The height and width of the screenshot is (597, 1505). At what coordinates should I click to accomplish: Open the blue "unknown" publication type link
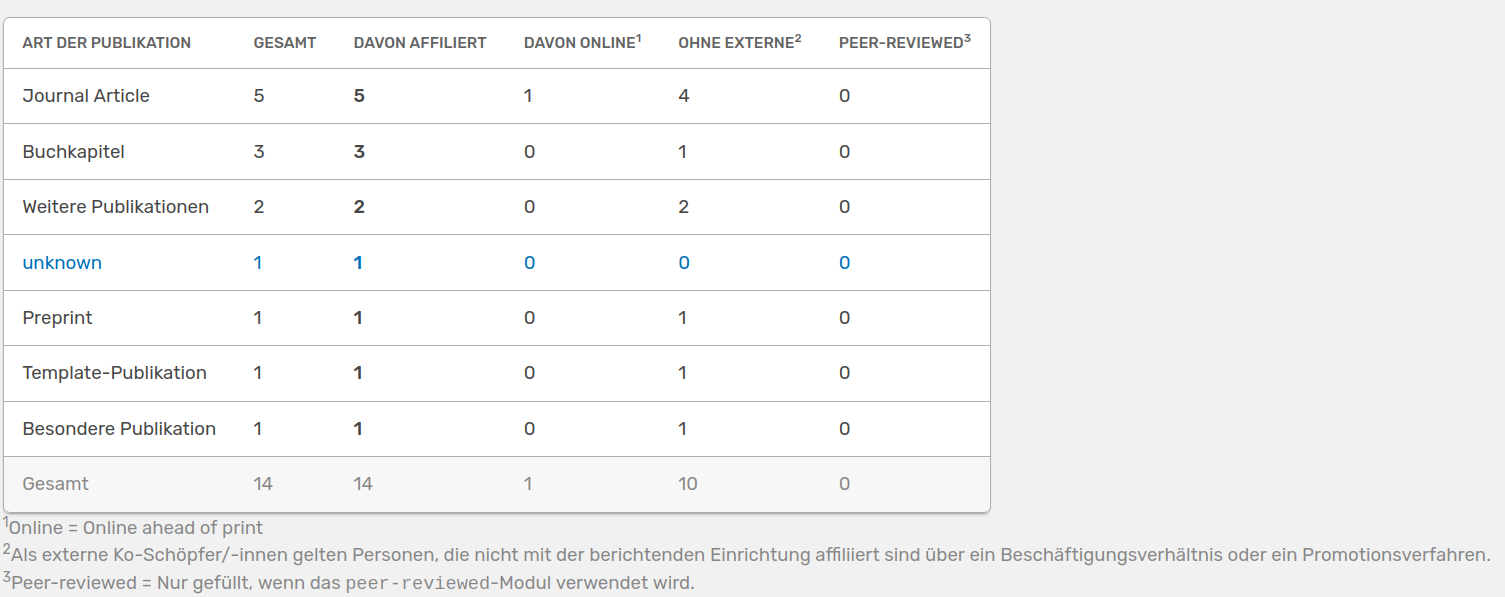point(62,263)
